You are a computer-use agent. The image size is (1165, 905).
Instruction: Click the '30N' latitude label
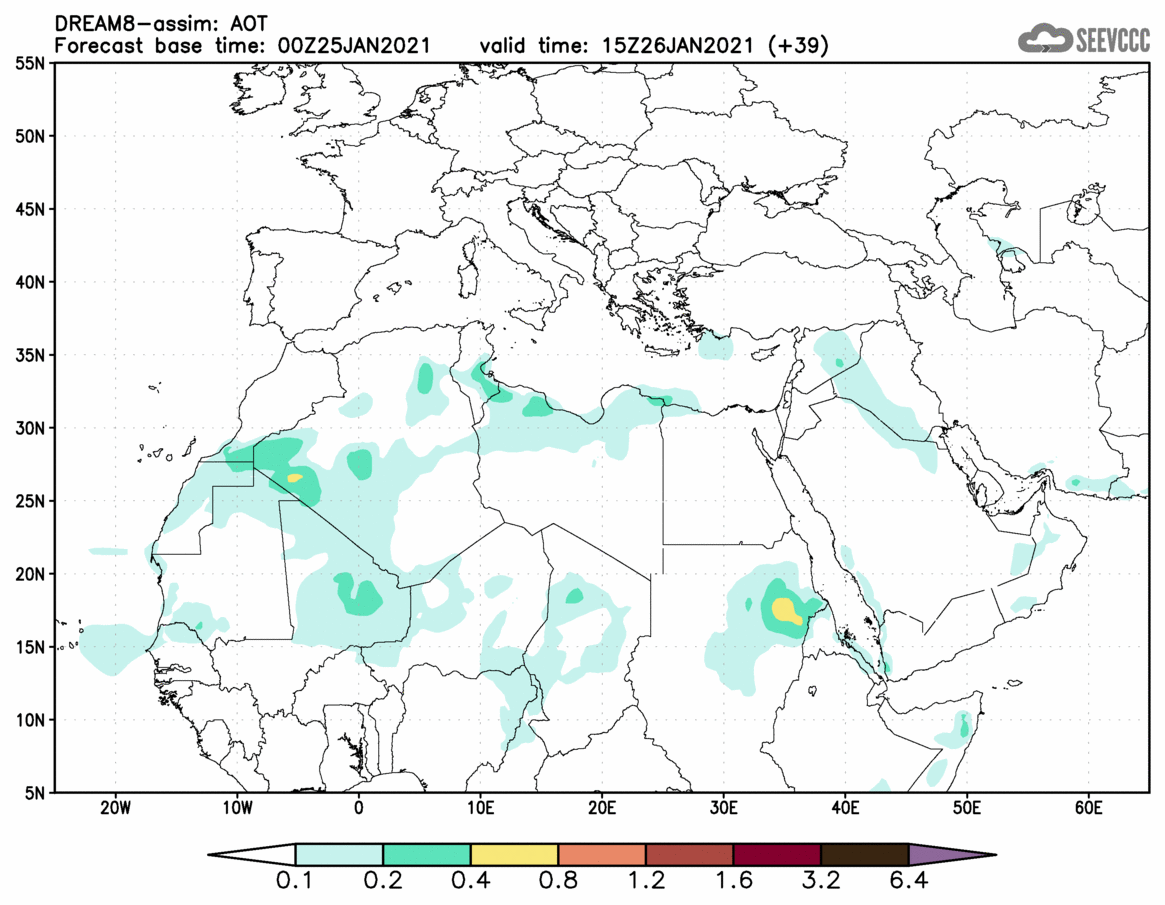coord(30,428)
